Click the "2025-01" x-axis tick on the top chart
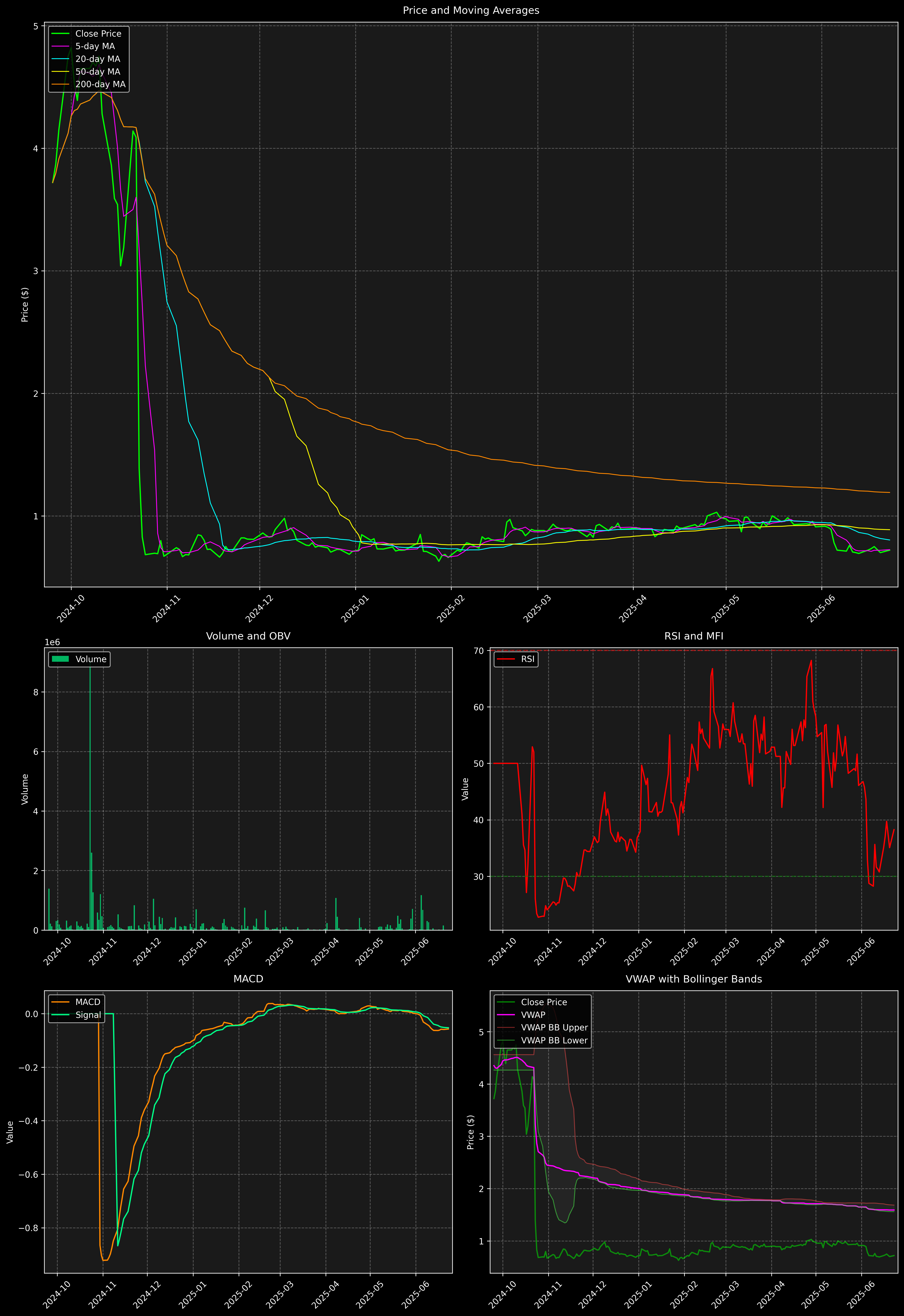 [x=355, y=609]
